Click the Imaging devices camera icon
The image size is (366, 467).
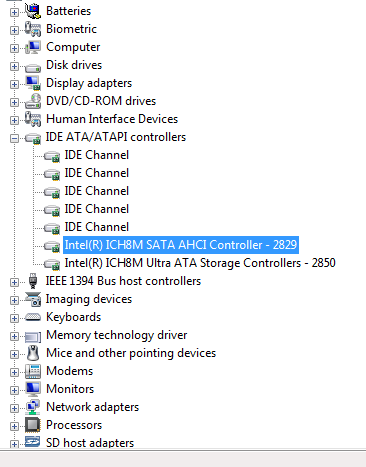[33, 299]
